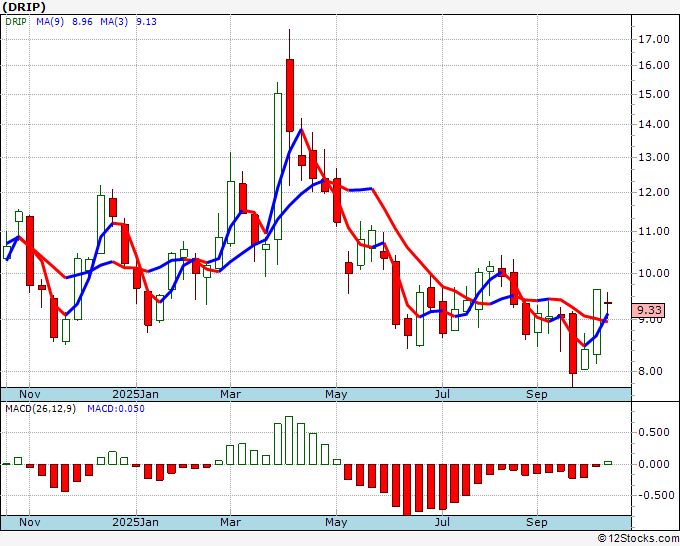
Task: Click the 2025Jan label on price chart axis
Action: pyautogui.click(x=135, y=394)
